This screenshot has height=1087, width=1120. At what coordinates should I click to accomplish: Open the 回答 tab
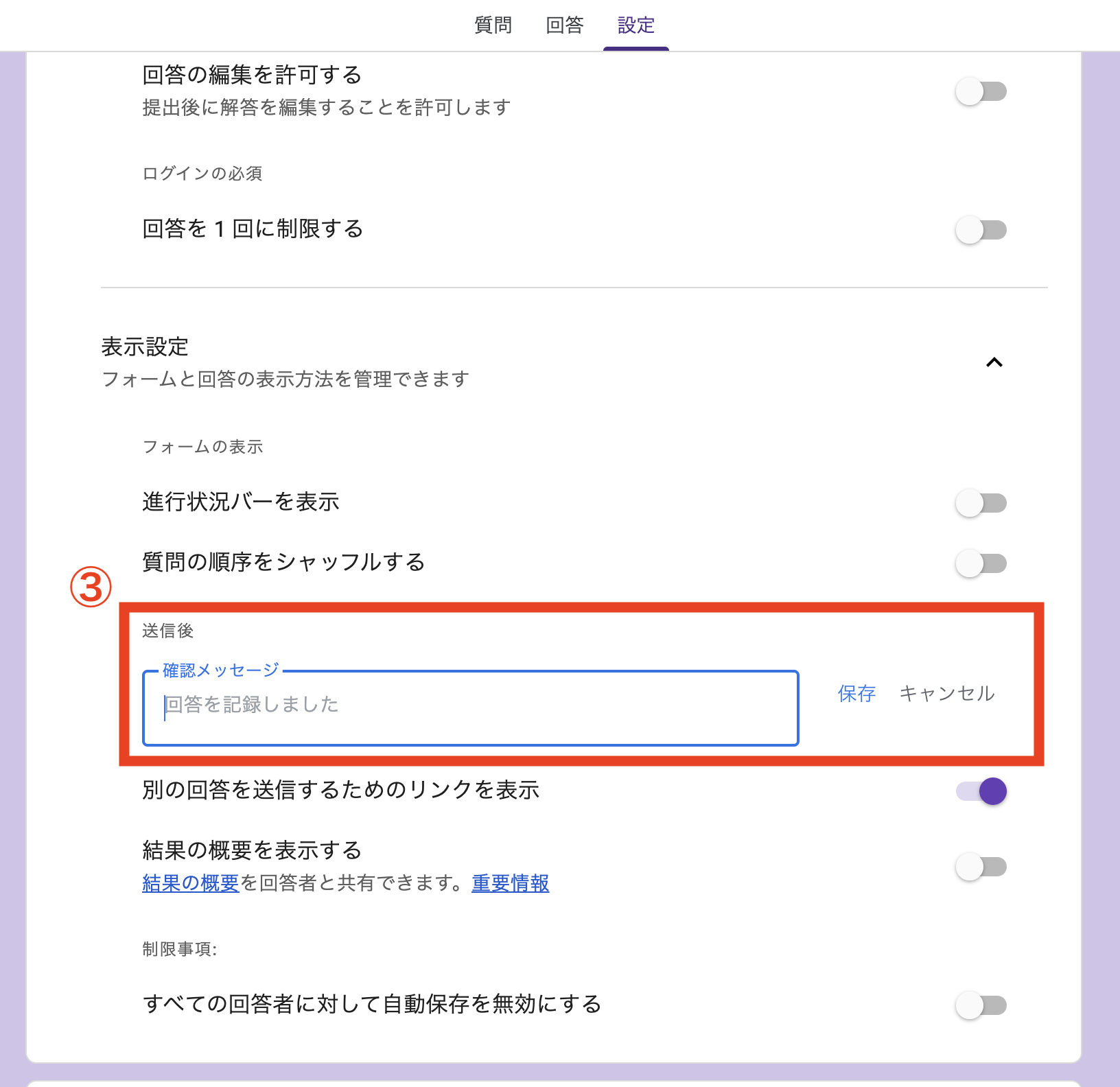click(x=564, y=25)
